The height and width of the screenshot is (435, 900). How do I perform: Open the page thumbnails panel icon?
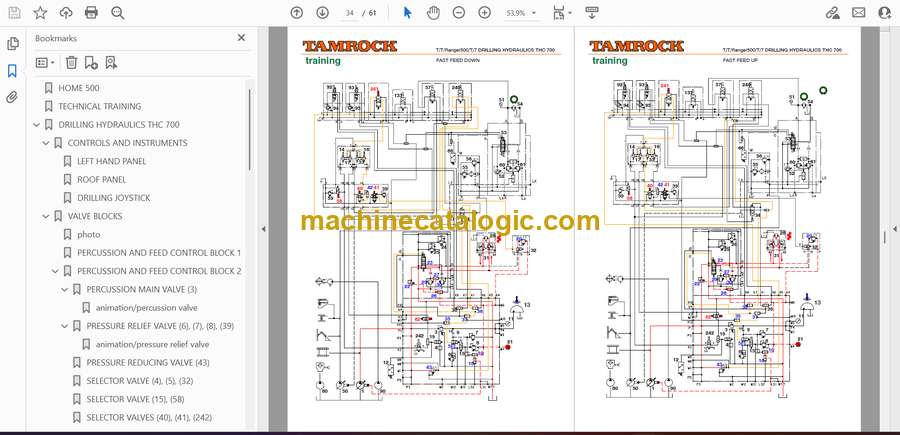tap(12, 44)
